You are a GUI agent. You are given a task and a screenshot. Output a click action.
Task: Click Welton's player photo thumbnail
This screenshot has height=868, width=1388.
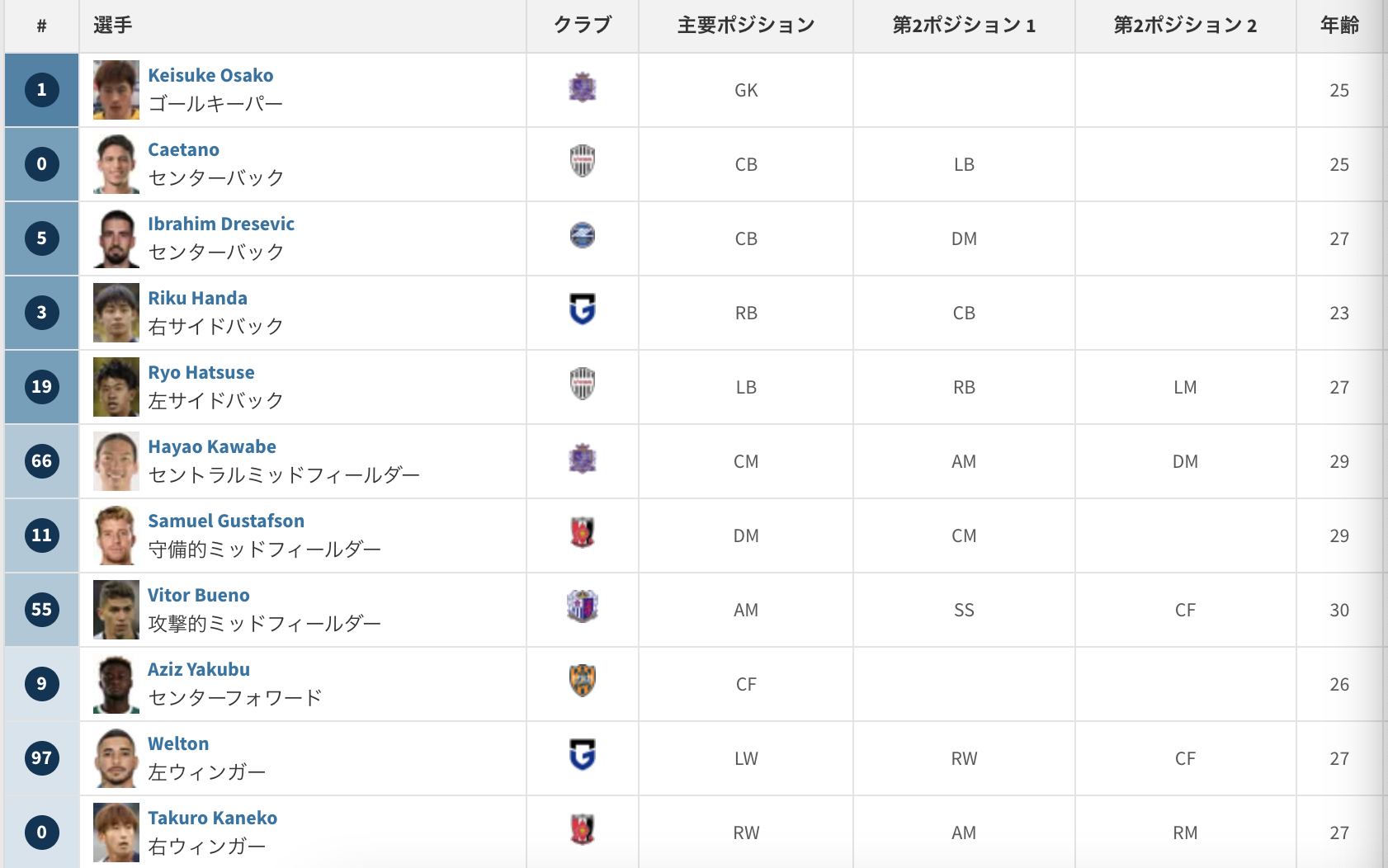click(116, 758)
